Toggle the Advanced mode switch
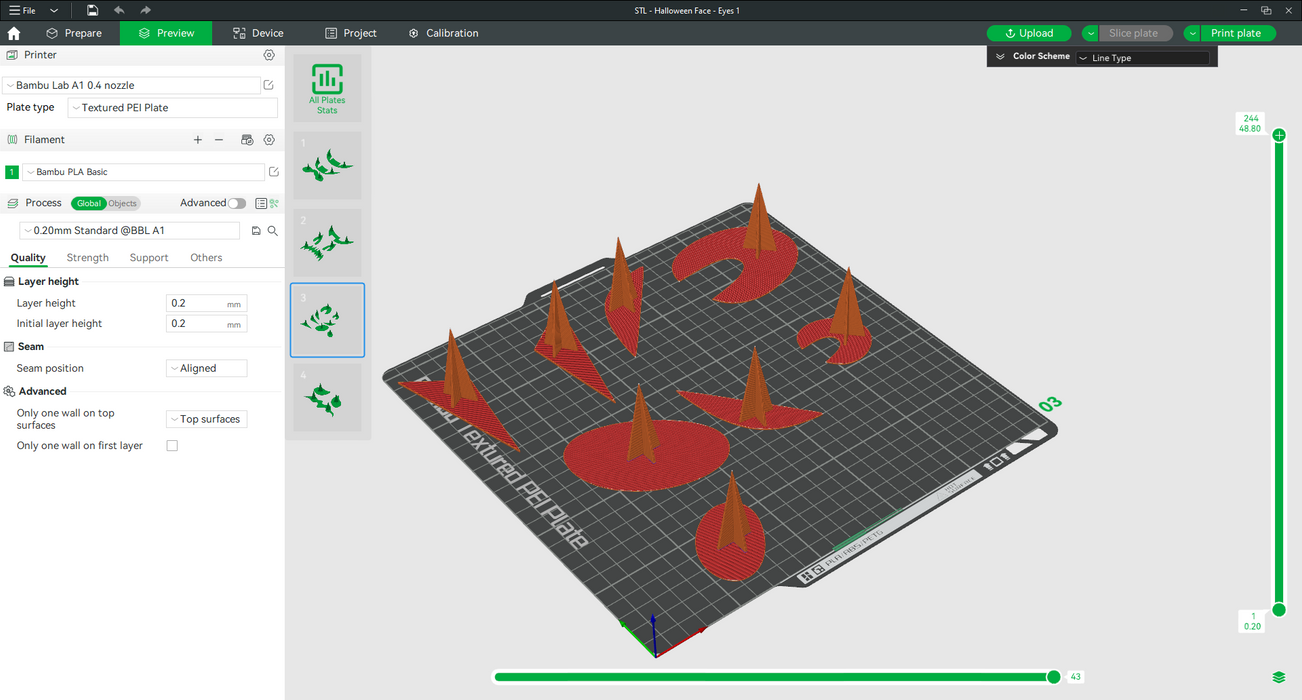 pyautogui.click(x=237, y=203)
